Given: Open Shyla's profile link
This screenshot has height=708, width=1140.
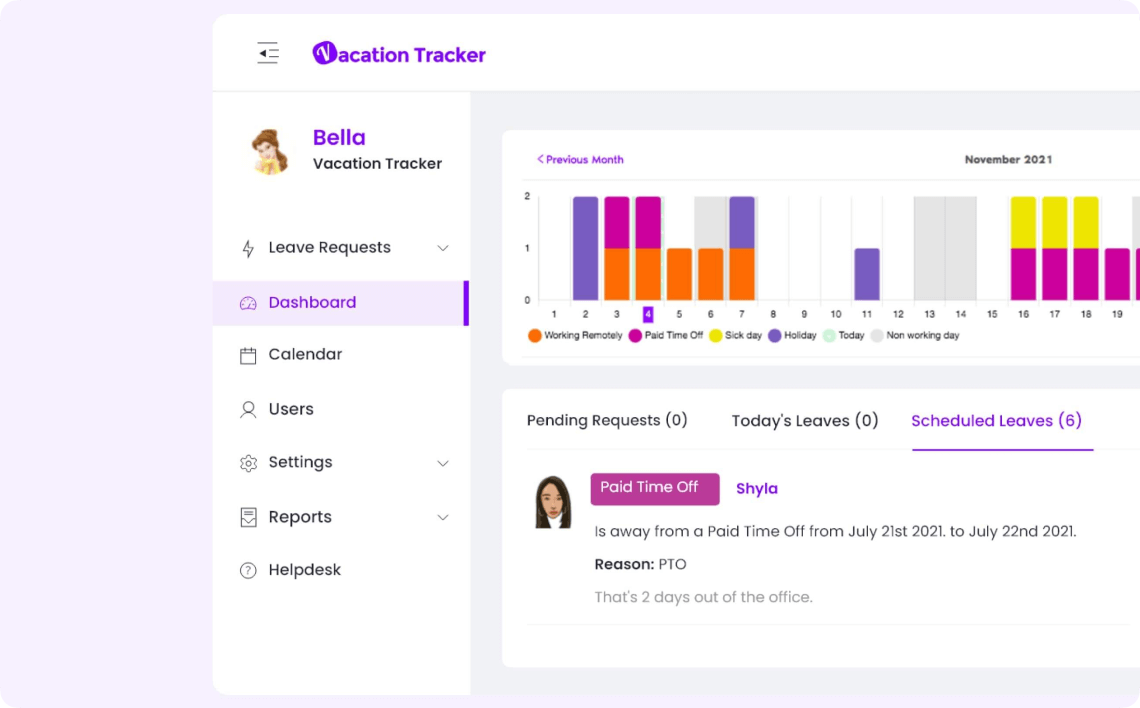Looking at the screenshot, I should click(x=757, y=489).
